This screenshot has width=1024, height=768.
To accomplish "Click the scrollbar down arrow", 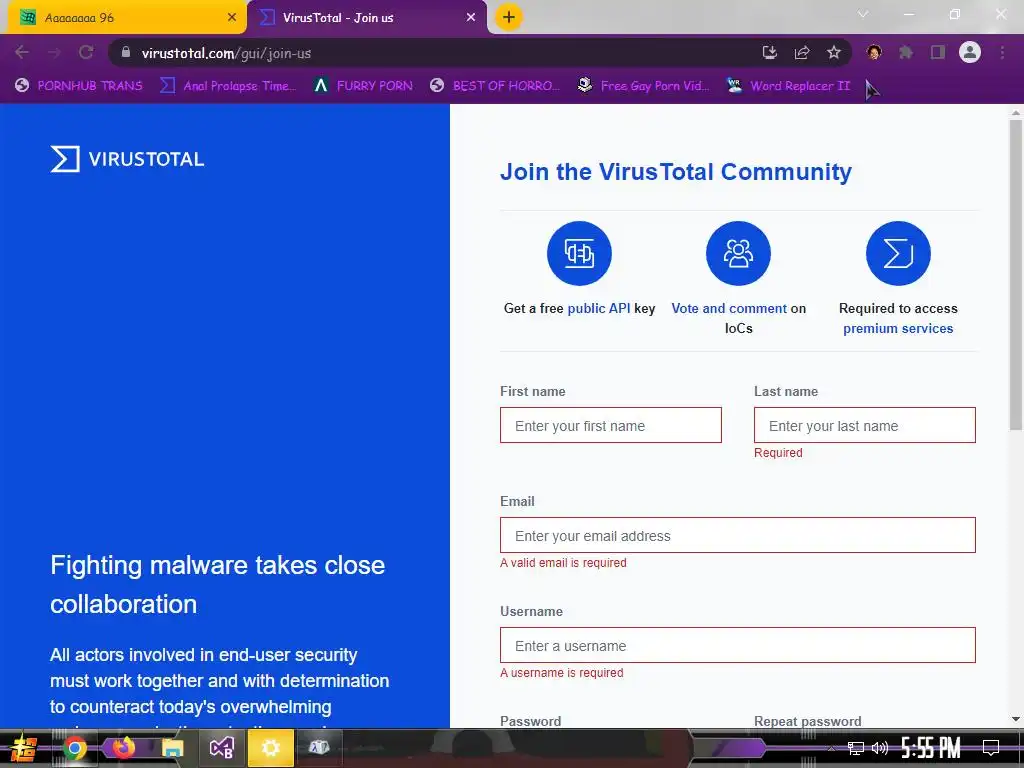I will click(1016, 720).
